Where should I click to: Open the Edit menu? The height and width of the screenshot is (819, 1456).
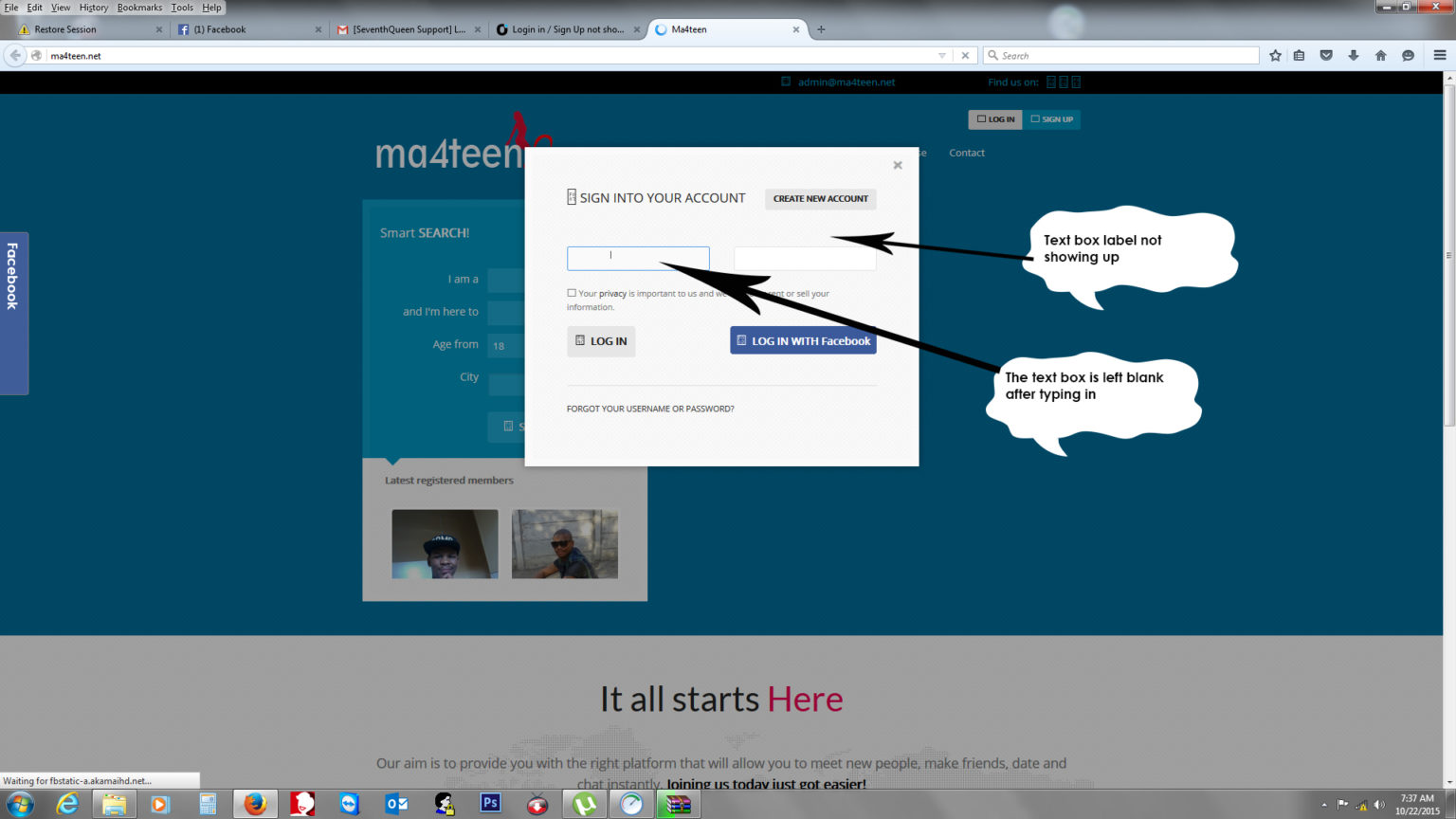[x=34, y=7]
